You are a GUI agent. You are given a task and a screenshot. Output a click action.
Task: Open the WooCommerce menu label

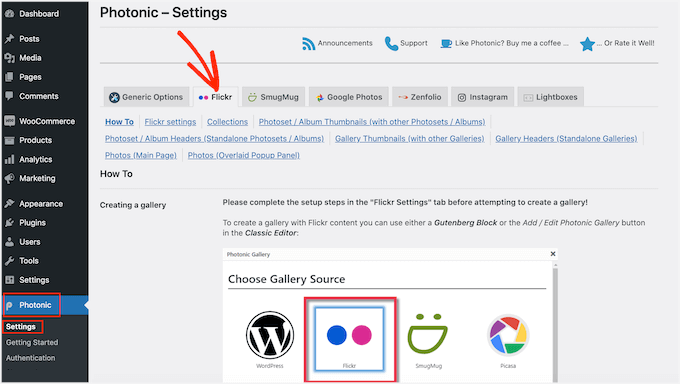[x=47, y=121]
